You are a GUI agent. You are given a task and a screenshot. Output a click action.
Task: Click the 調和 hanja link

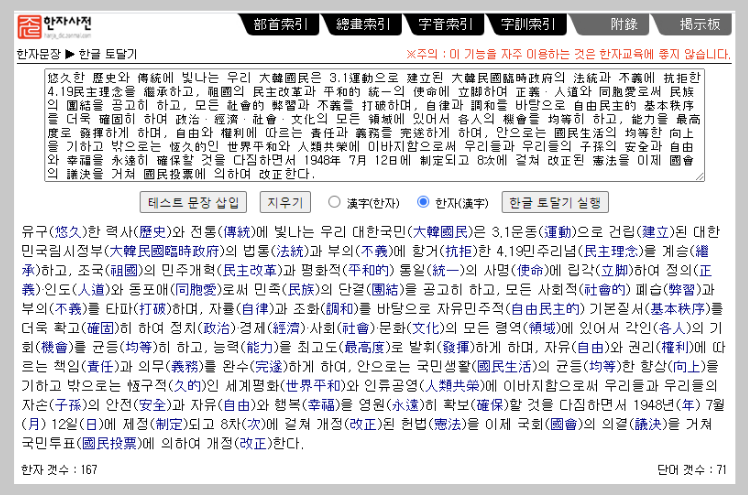point(340,309)
